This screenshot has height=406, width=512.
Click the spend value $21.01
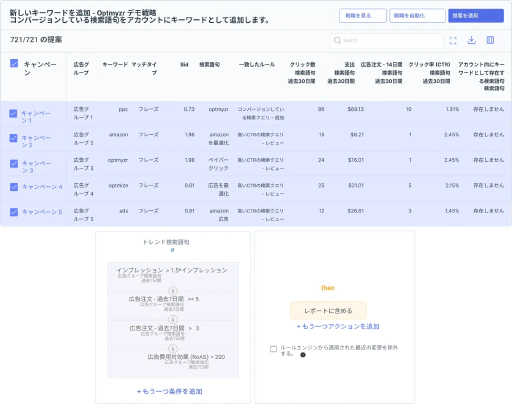click(x=356, y=185)
